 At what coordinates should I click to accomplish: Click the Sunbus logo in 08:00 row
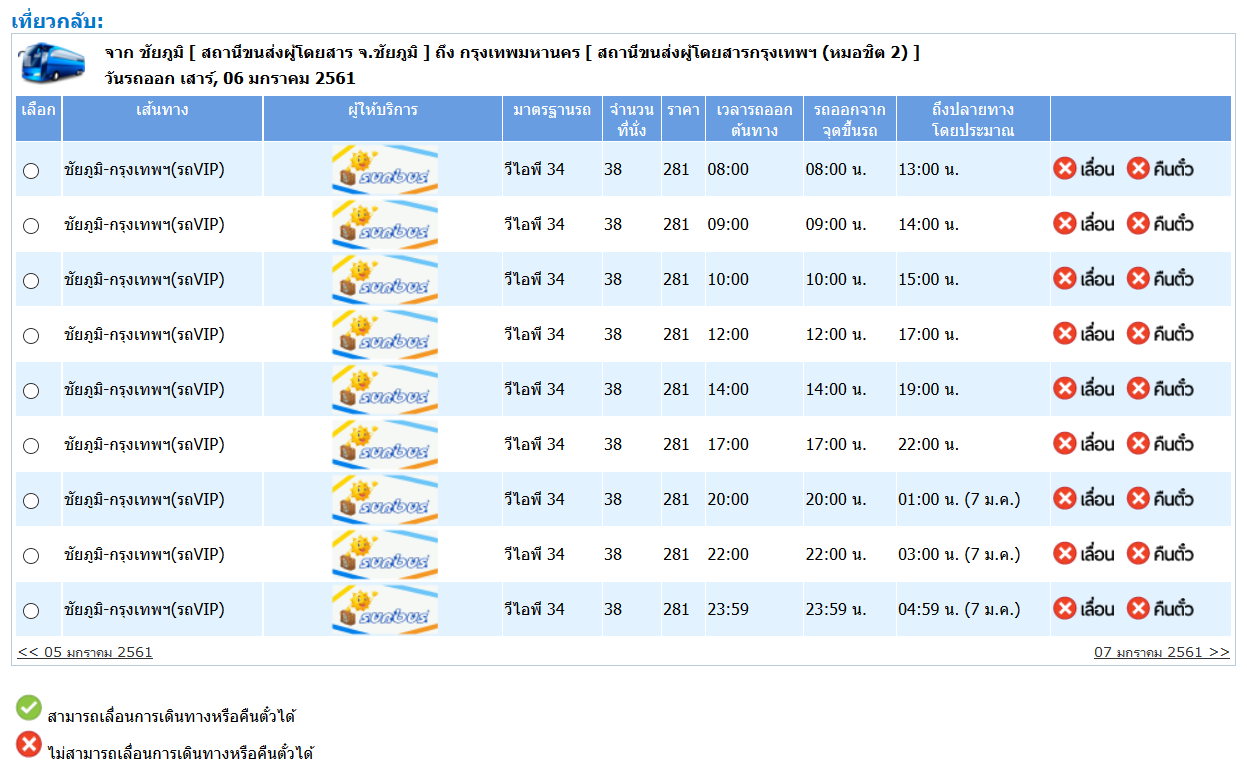tap(385, 169)
